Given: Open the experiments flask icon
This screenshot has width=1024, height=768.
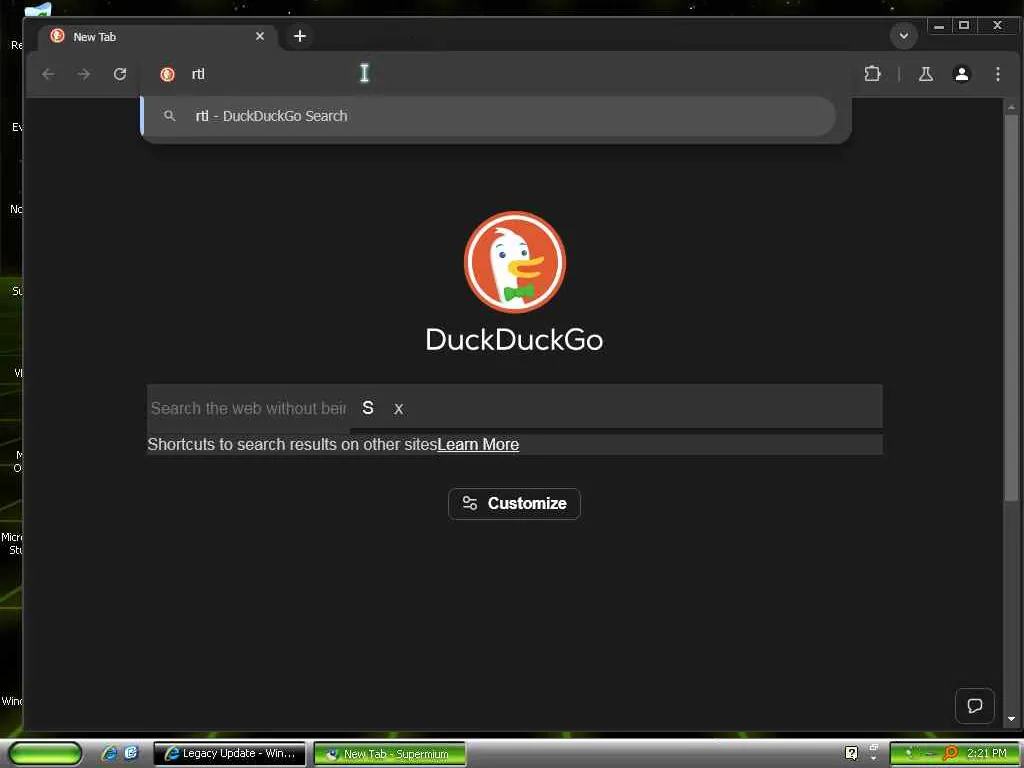Looking at the screenshot, I should pyautogui.click(x=925, y=74).
